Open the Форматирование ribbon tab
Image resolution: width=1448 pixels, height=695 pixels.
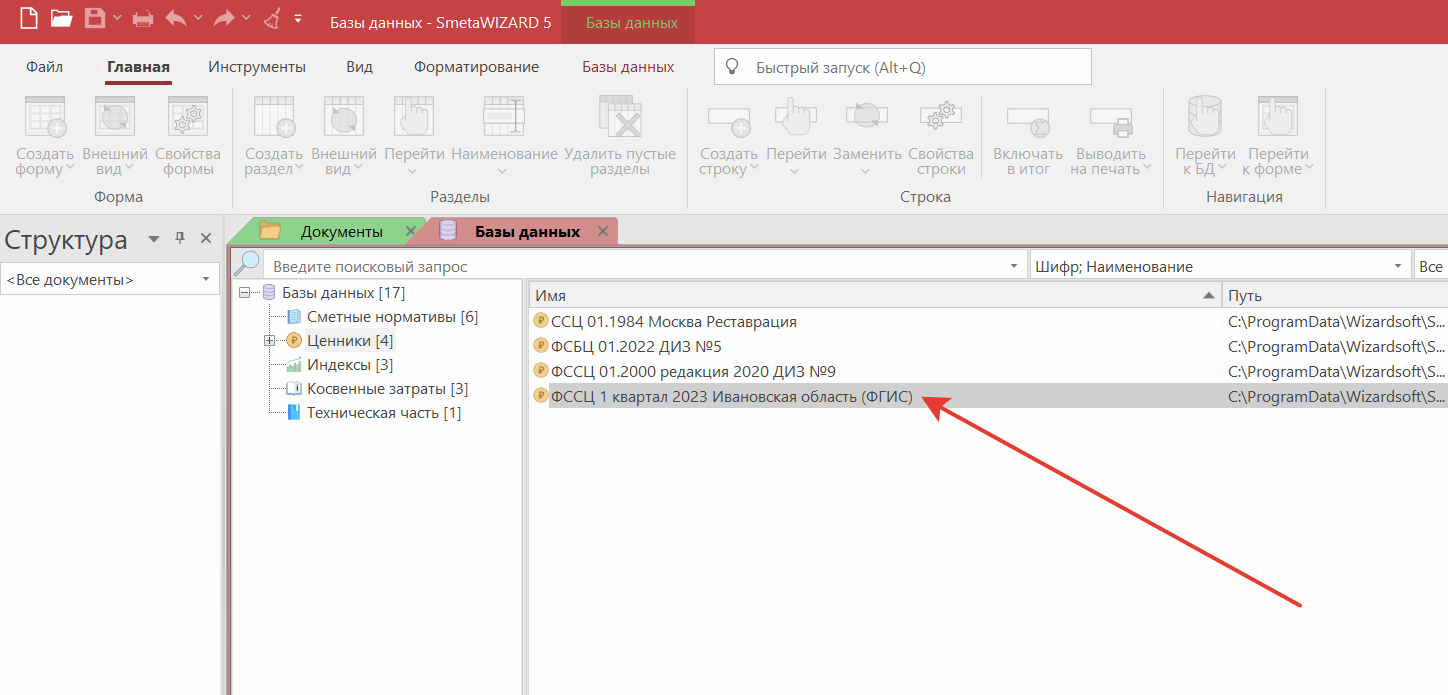point(476,67)
